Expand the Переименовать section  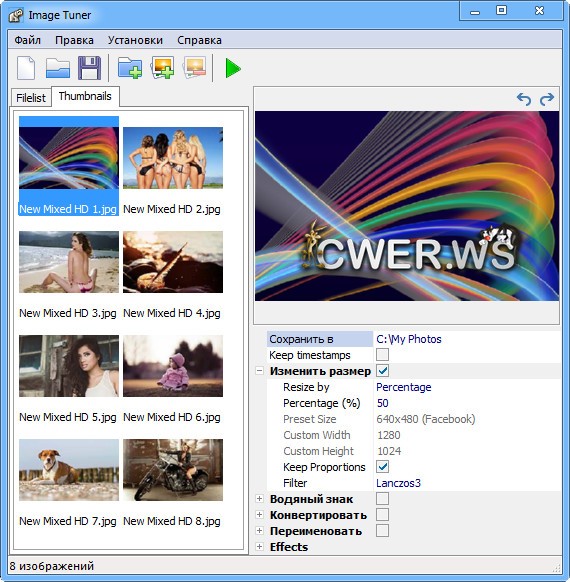pos(259,531)
